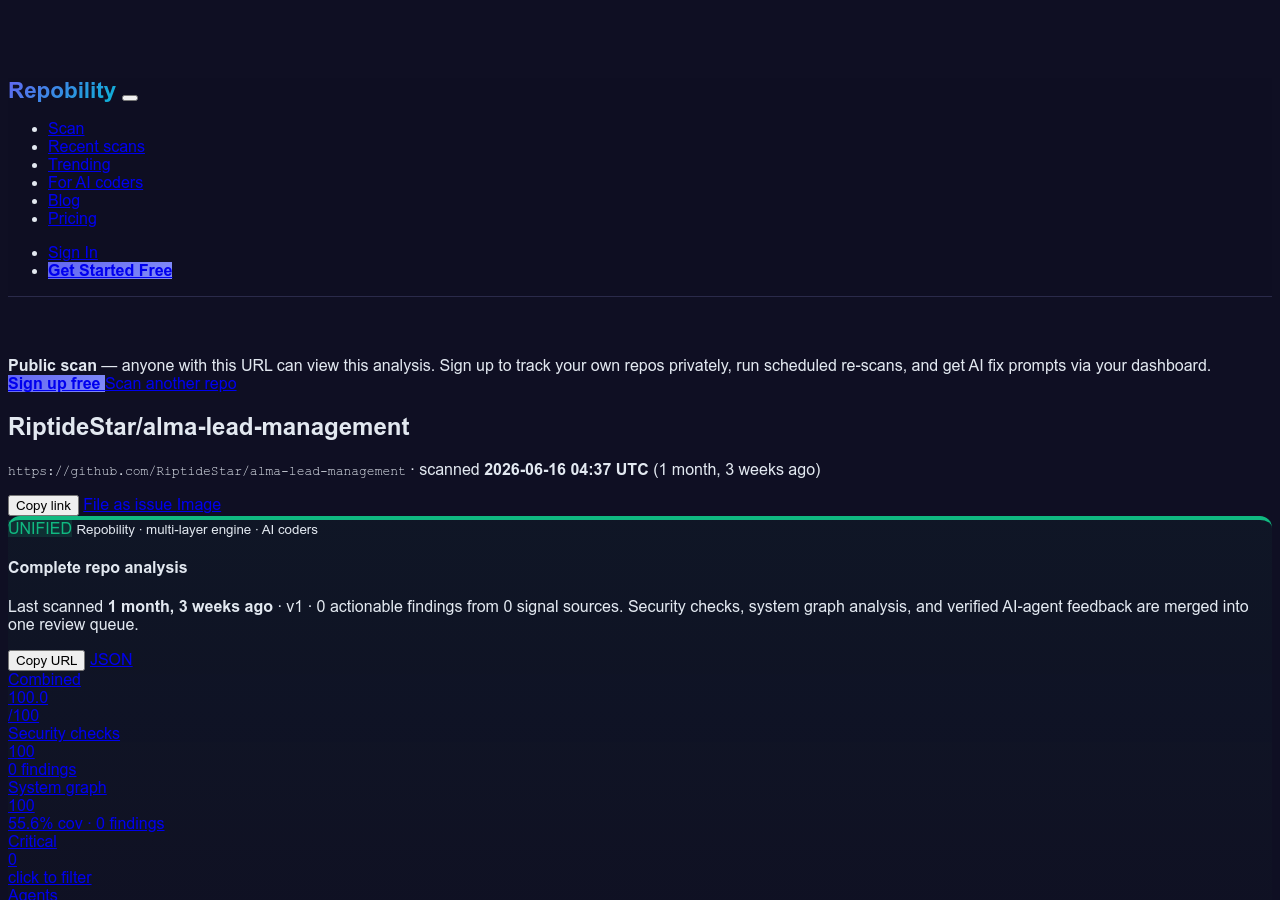Select the Combined score card

click(44, 697)
